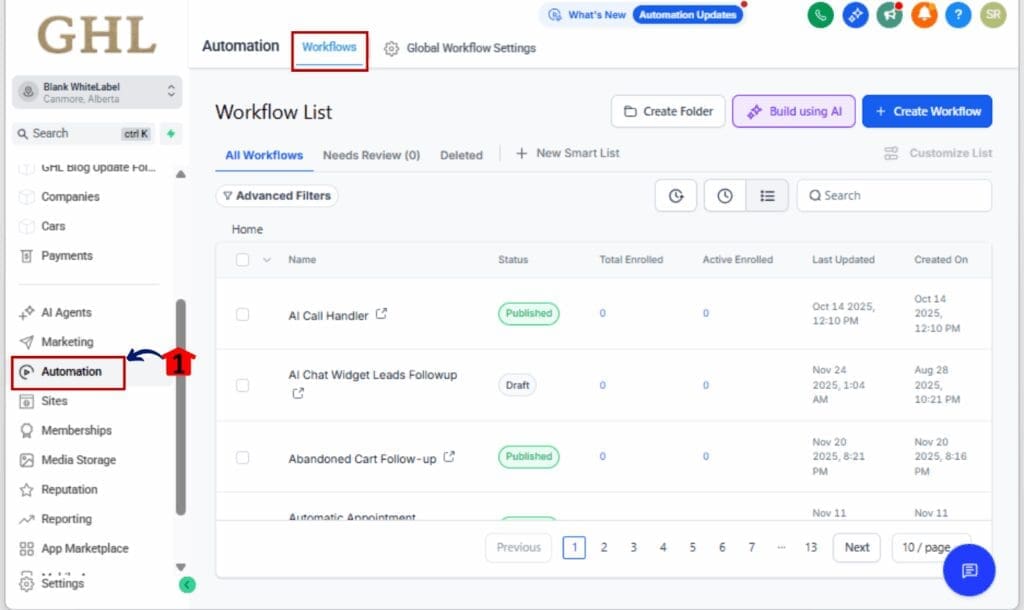Select the All Workflows tab
The image size is (1024, 610).
[264, 155]
